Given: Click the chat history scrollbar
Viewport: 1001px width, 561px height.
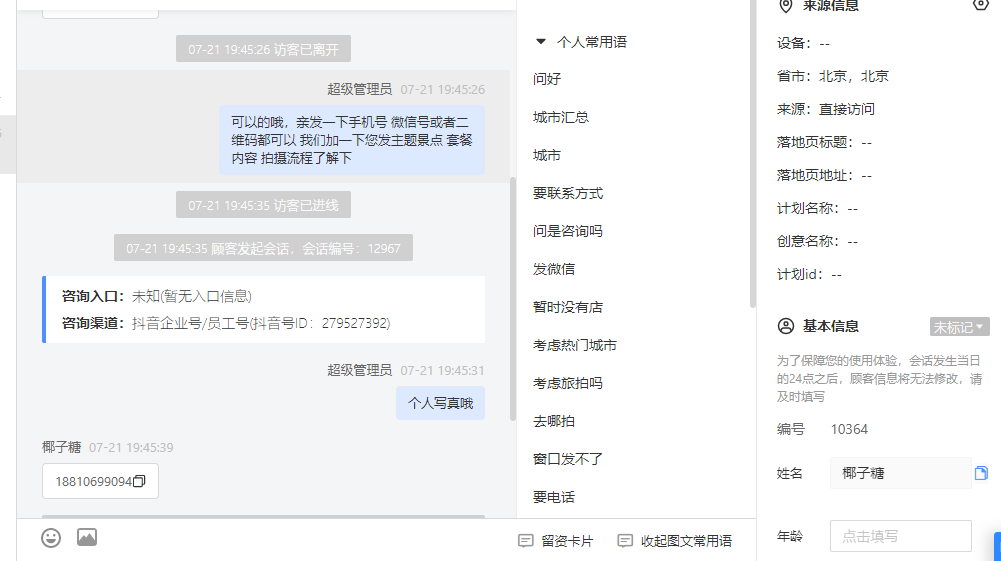Looking at the screenshot, I should 513,299.
